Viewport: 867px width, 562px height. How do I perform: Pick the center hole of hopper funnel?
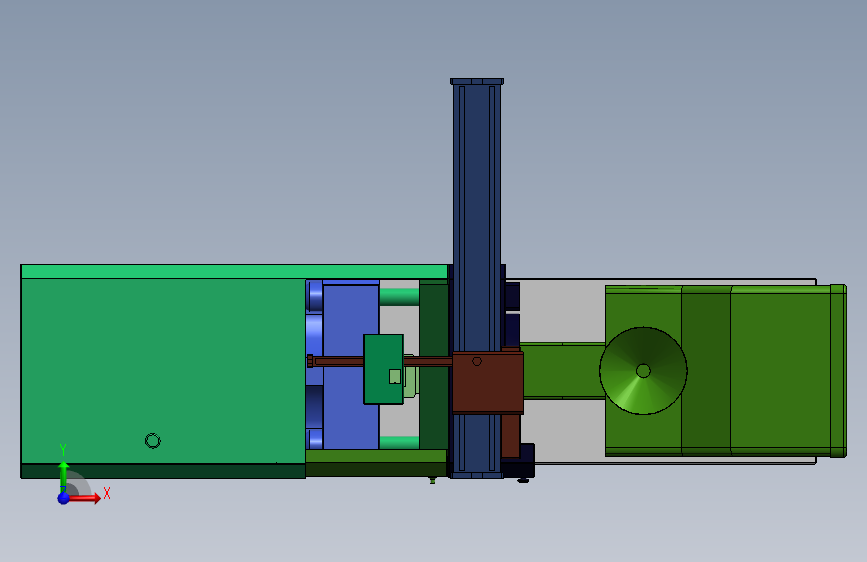pyautogui.click(x=643, y=371)
